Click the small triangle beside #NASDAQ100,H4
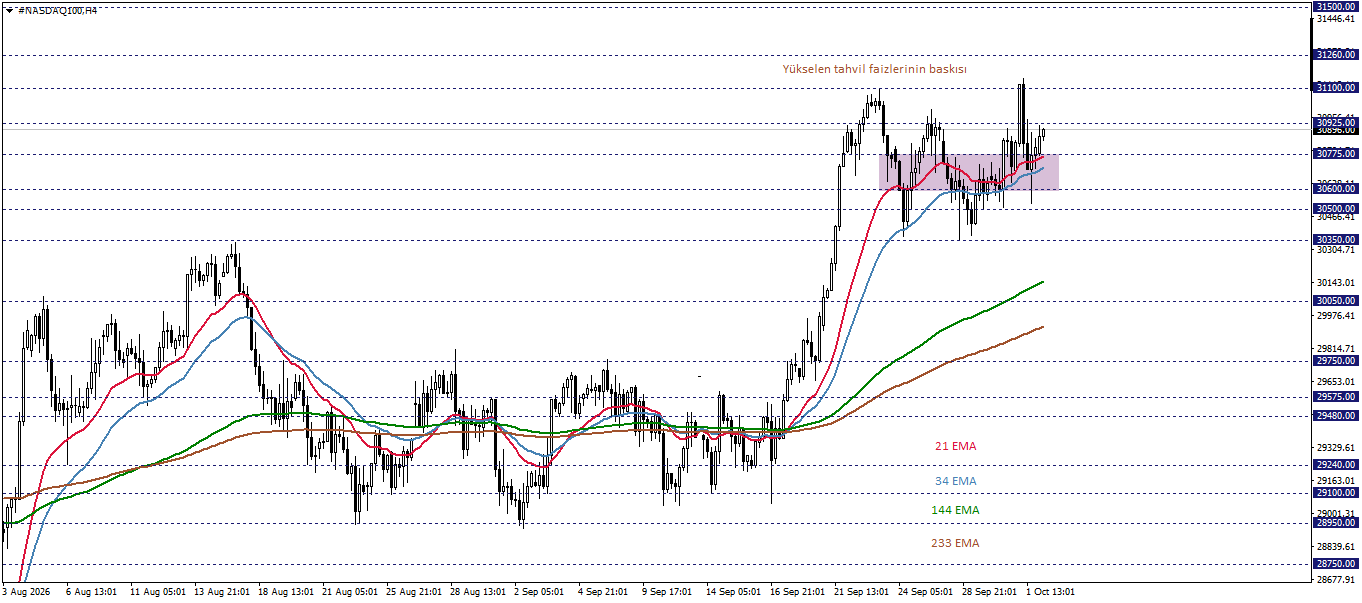 point(9,9)
